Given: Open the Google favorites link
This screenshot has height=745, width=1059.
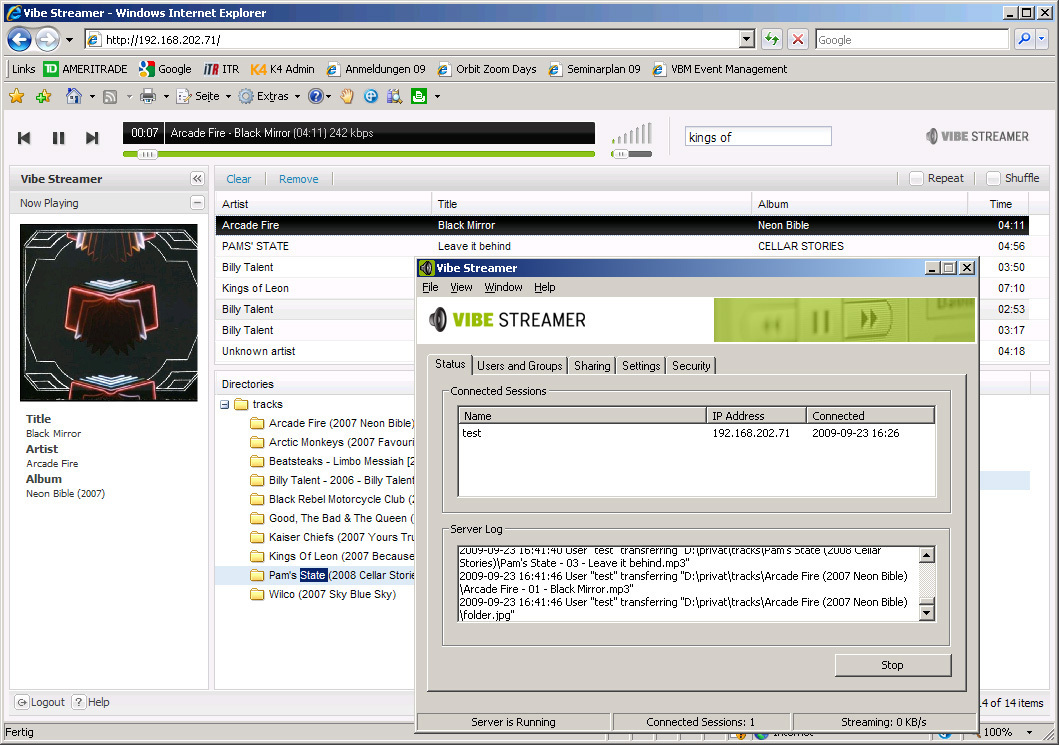Looking at the screenshot, I should click(x=165, y=69).
